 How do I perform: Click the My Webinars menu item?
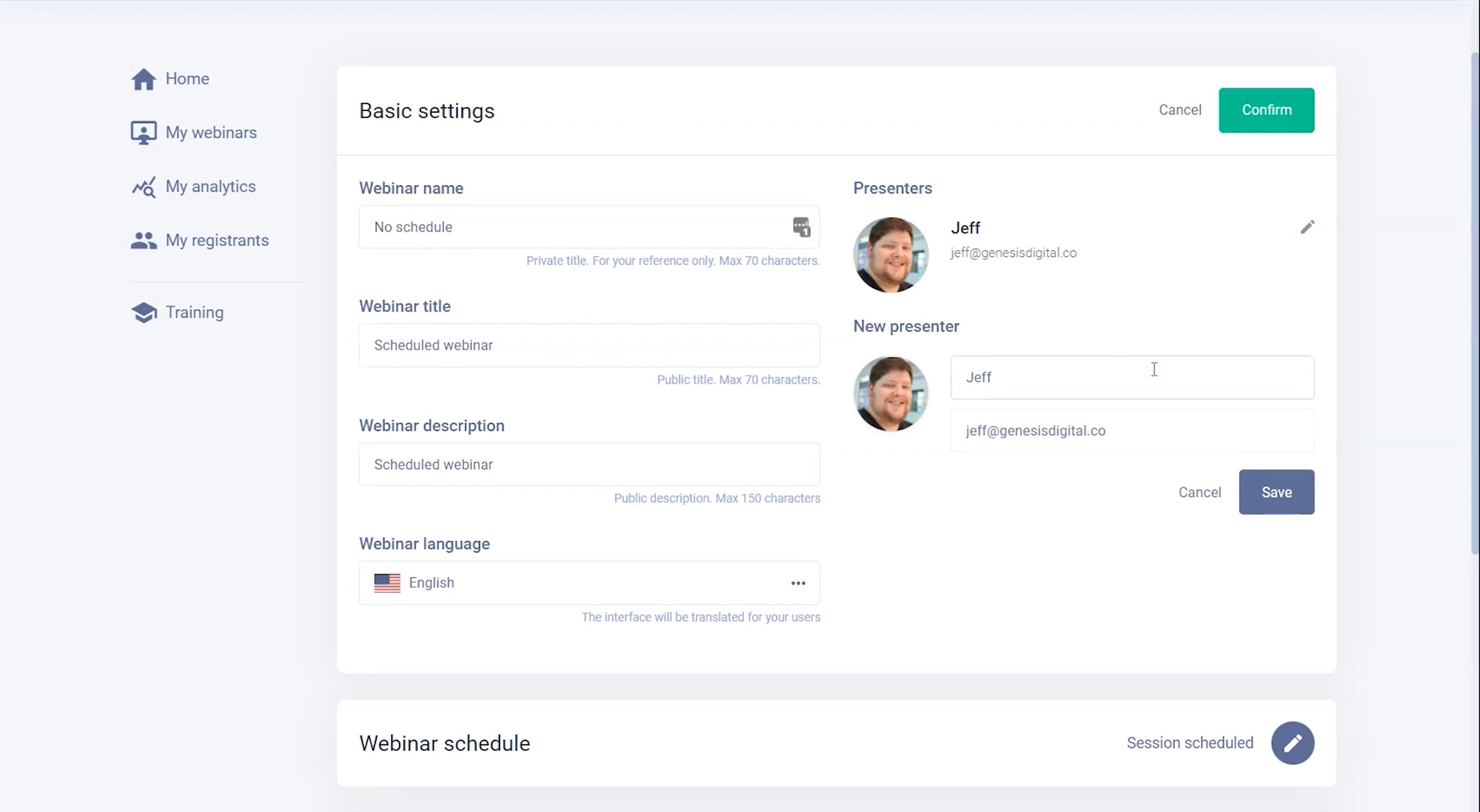[x=211, y=132]
